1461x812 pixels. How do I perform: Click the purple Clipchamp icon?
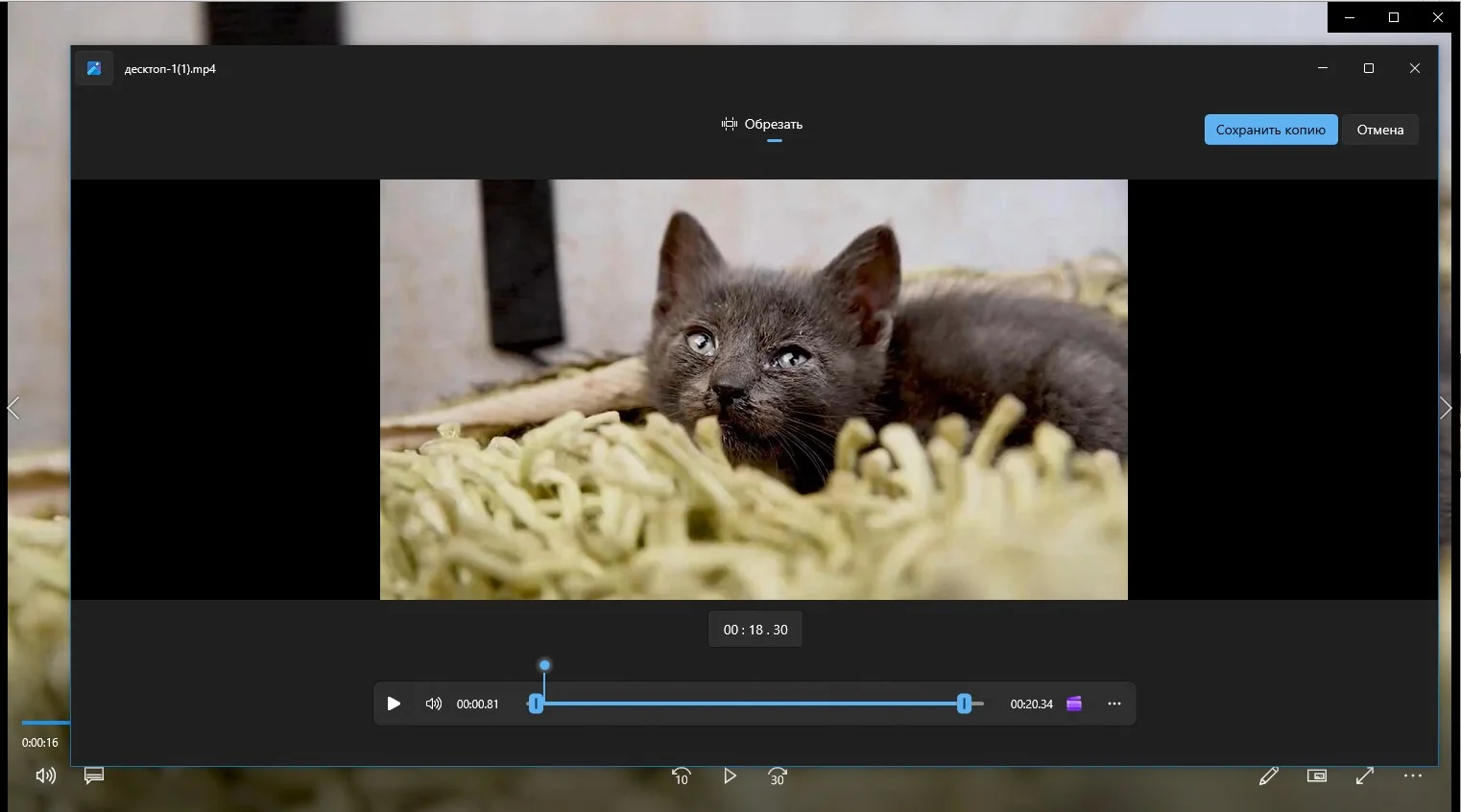[x=1074, y=704]
